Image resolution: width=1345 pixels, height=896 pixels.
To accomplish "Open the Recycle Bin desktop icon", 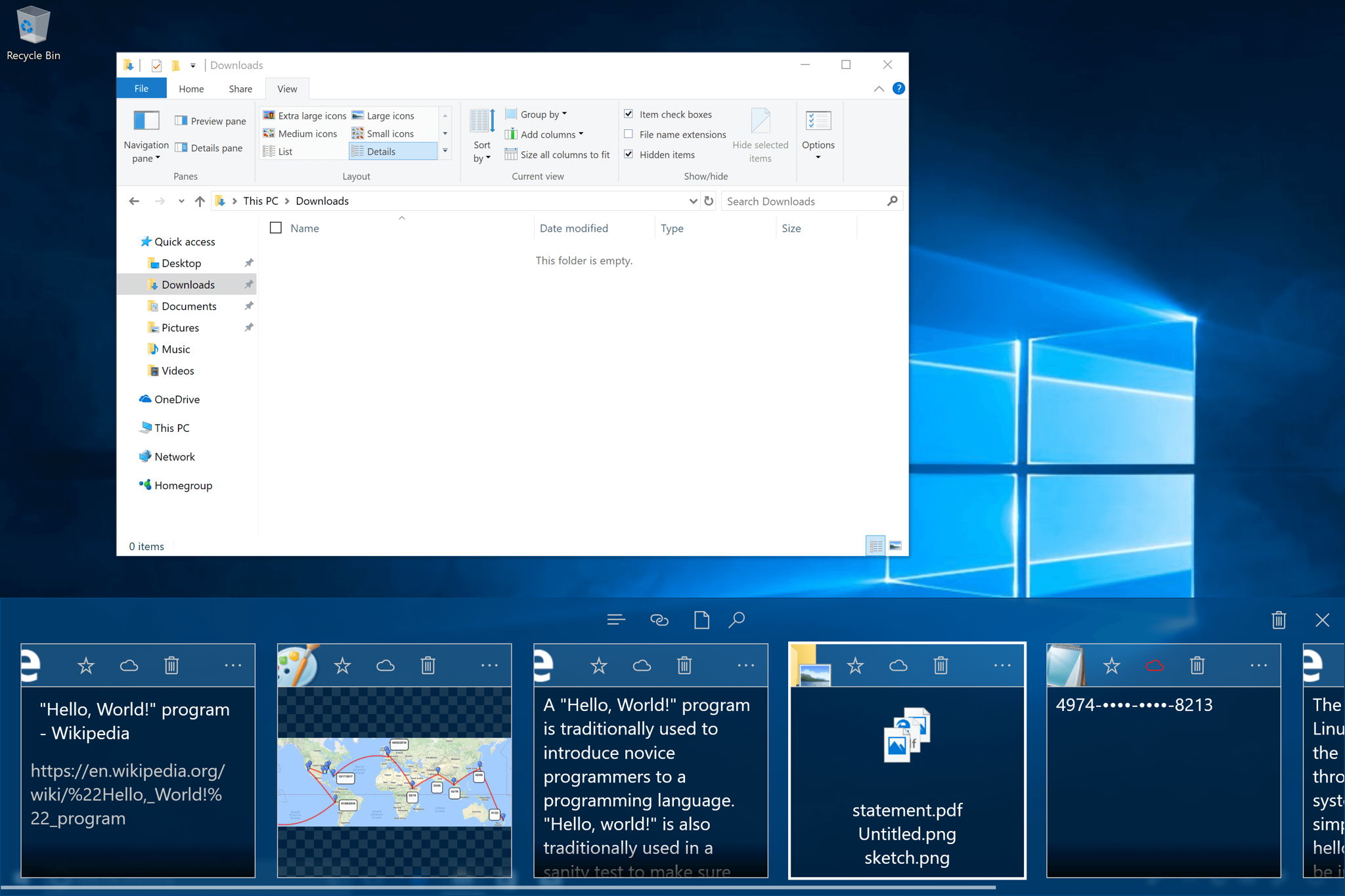I will (x=33, y=33).
